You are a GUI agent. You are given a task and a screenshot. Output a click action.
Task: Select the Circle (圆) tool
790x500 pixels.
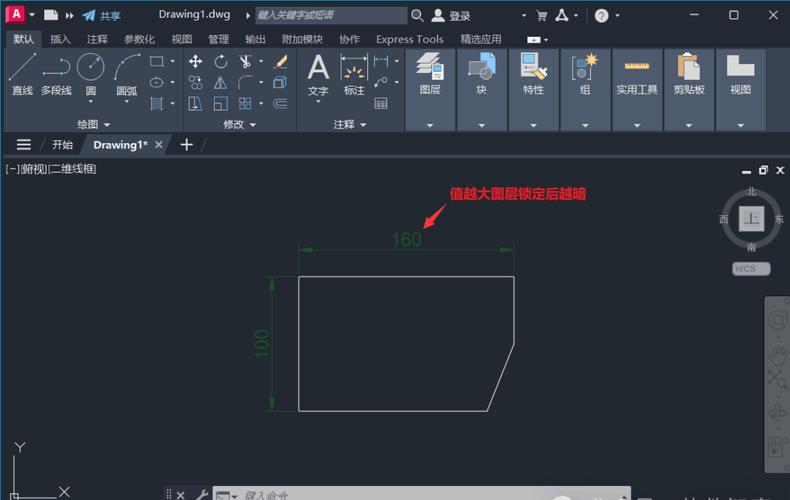pos(91,74)
